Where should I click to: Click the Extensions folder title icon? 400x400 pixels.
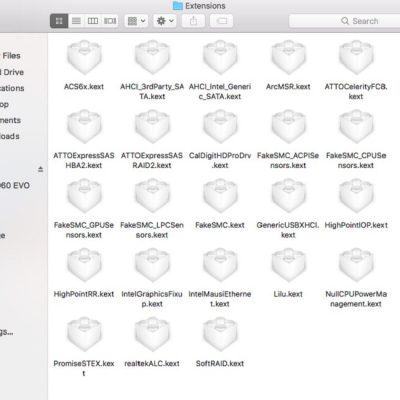178,6
